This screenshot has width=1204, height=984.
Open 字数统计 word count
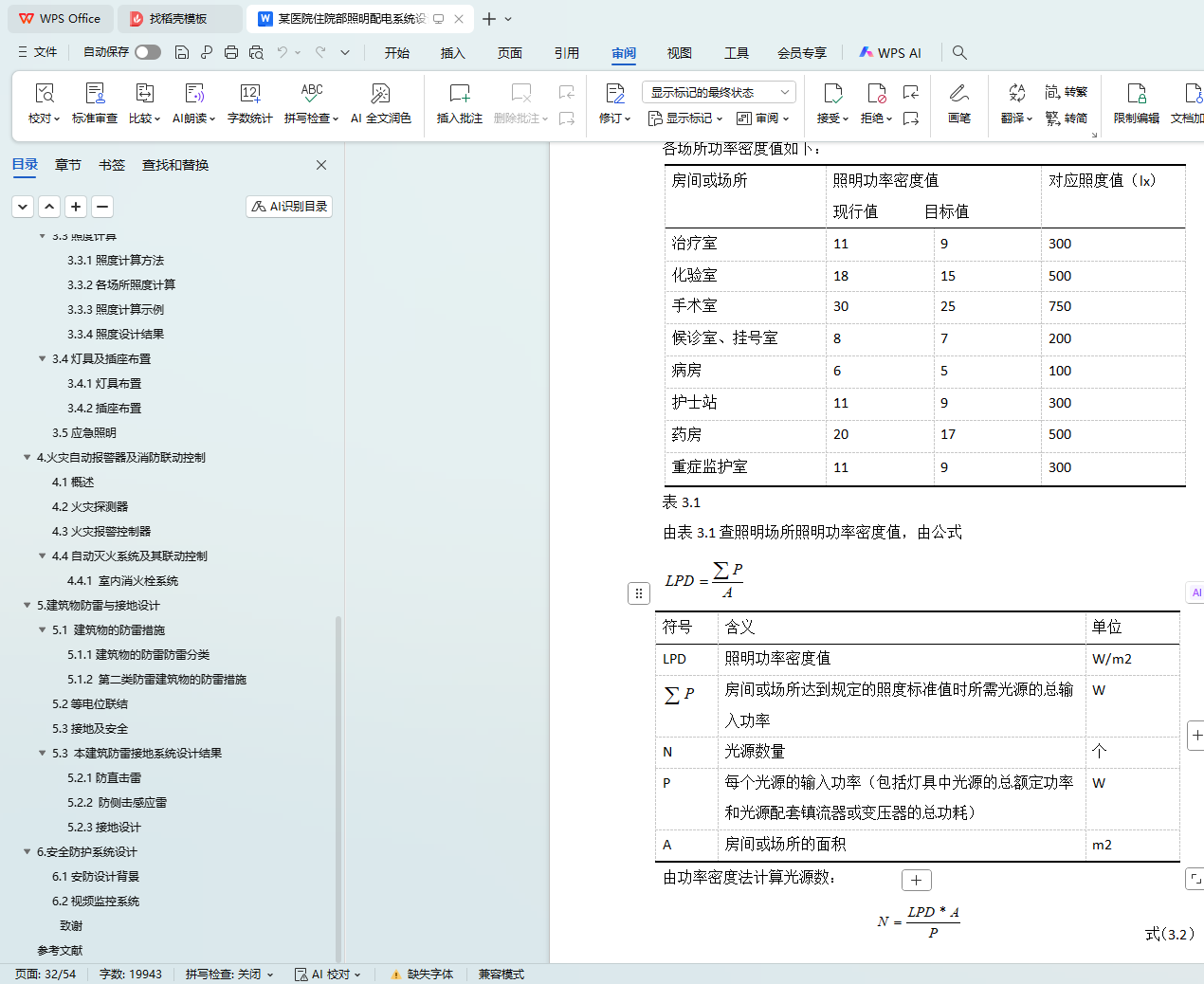coord(250,103)
